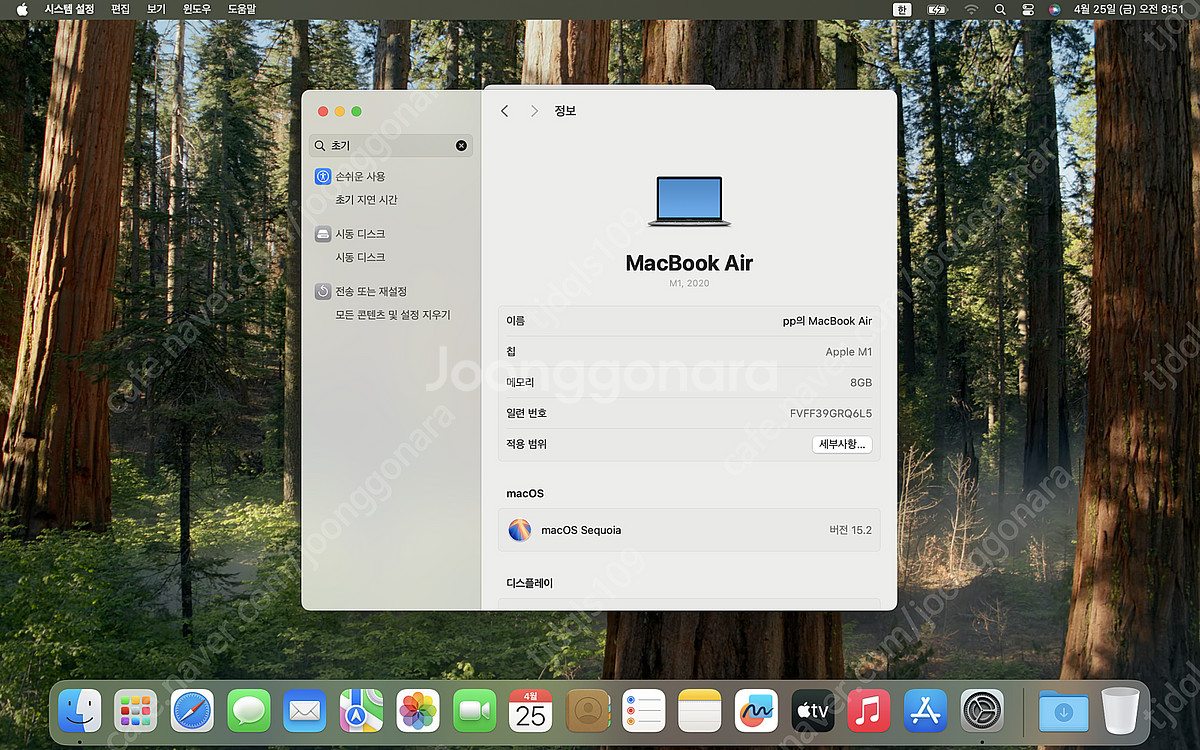
Task: Click the MacBook Air illustration
Action: (689, 201)
